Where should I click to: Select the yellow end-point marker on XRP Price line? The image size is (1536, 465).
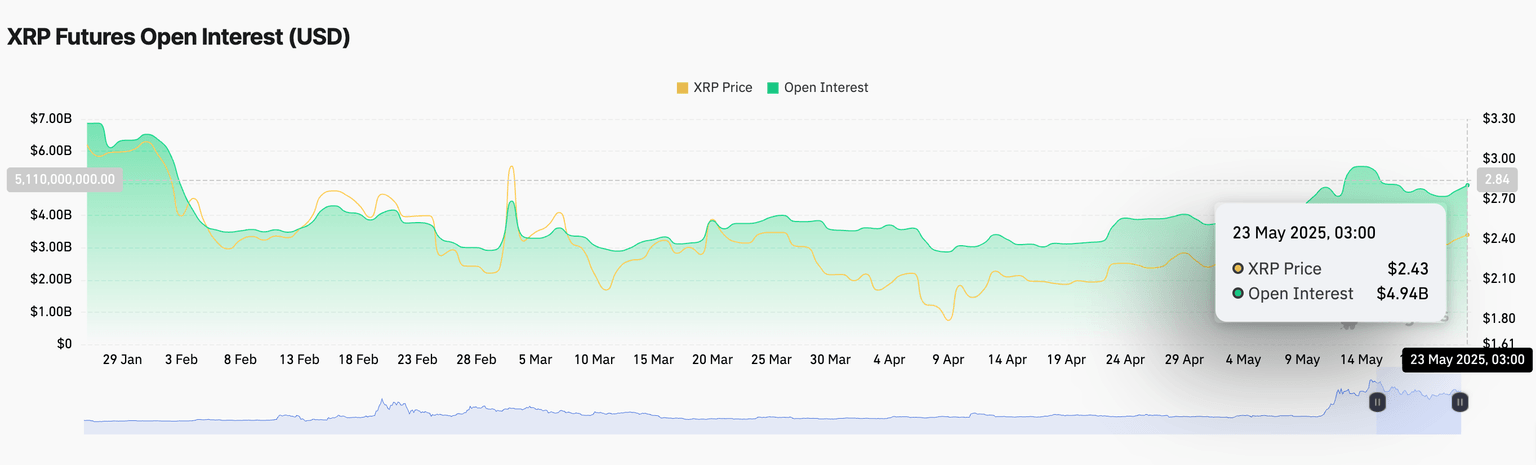pos(1467,234)
